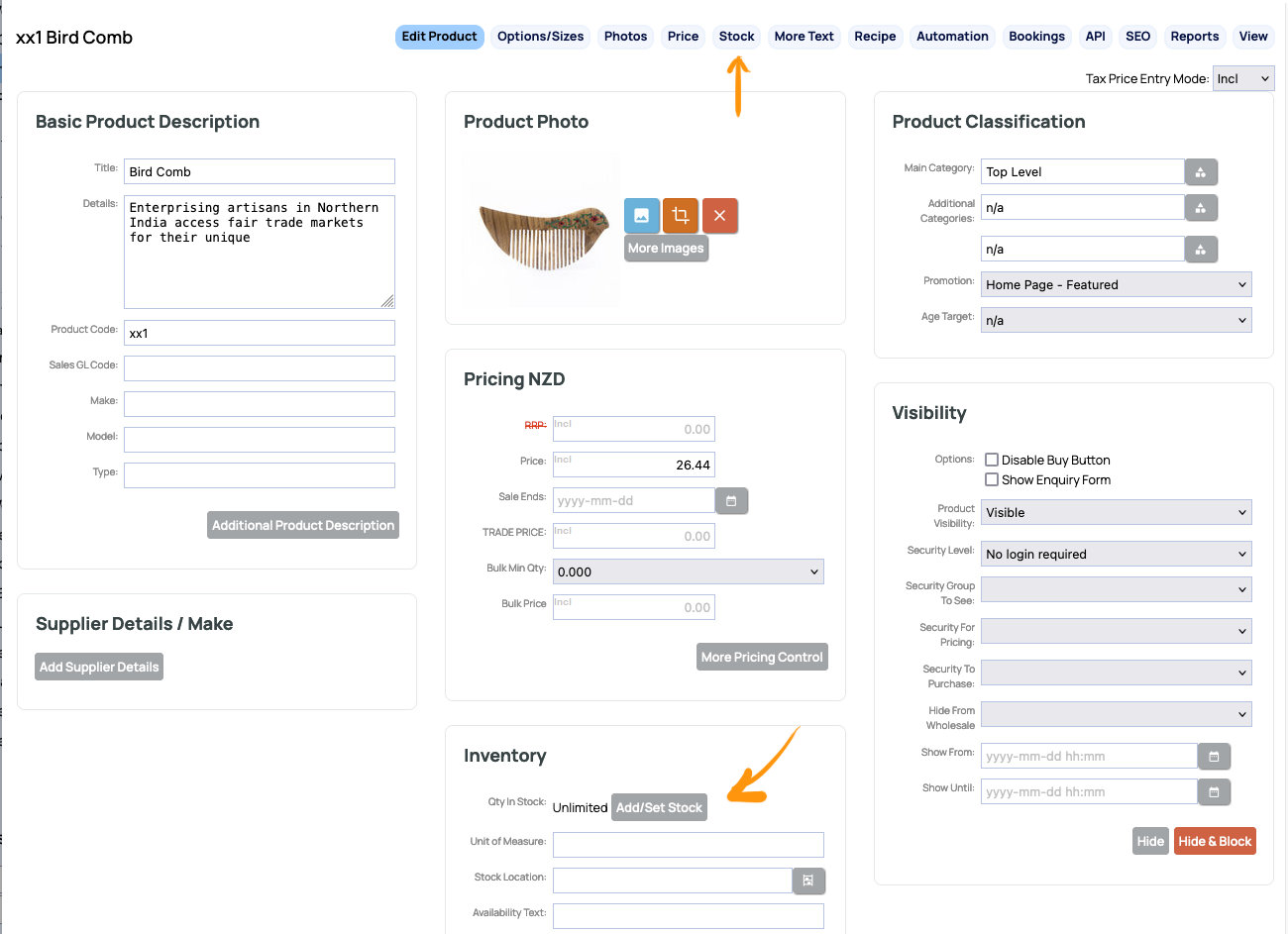Open the Sale Ends calendar picker
The image size is (1288, 934).
click(x=731, y=501)
